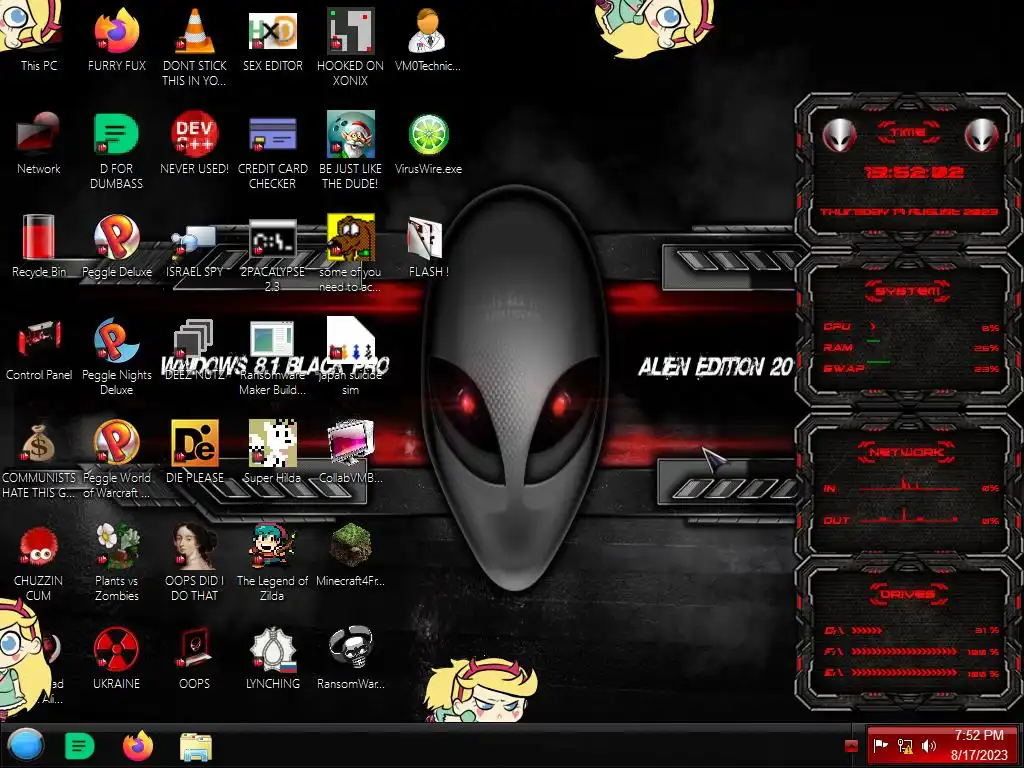The image size is (1024, 768).
Task: Select the LYNCHING noose icon
Action: tap(272, 658)
